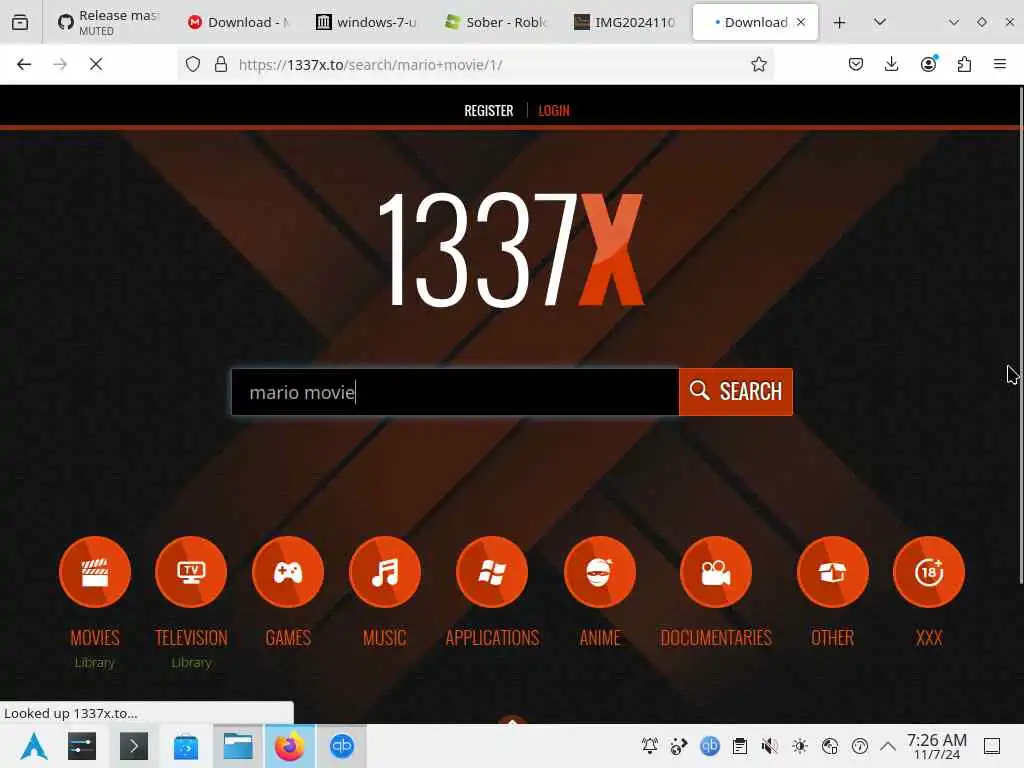Click the LOGIN link
The height and width of the screenshot is (768, 1024).
[x=554, y=110]
